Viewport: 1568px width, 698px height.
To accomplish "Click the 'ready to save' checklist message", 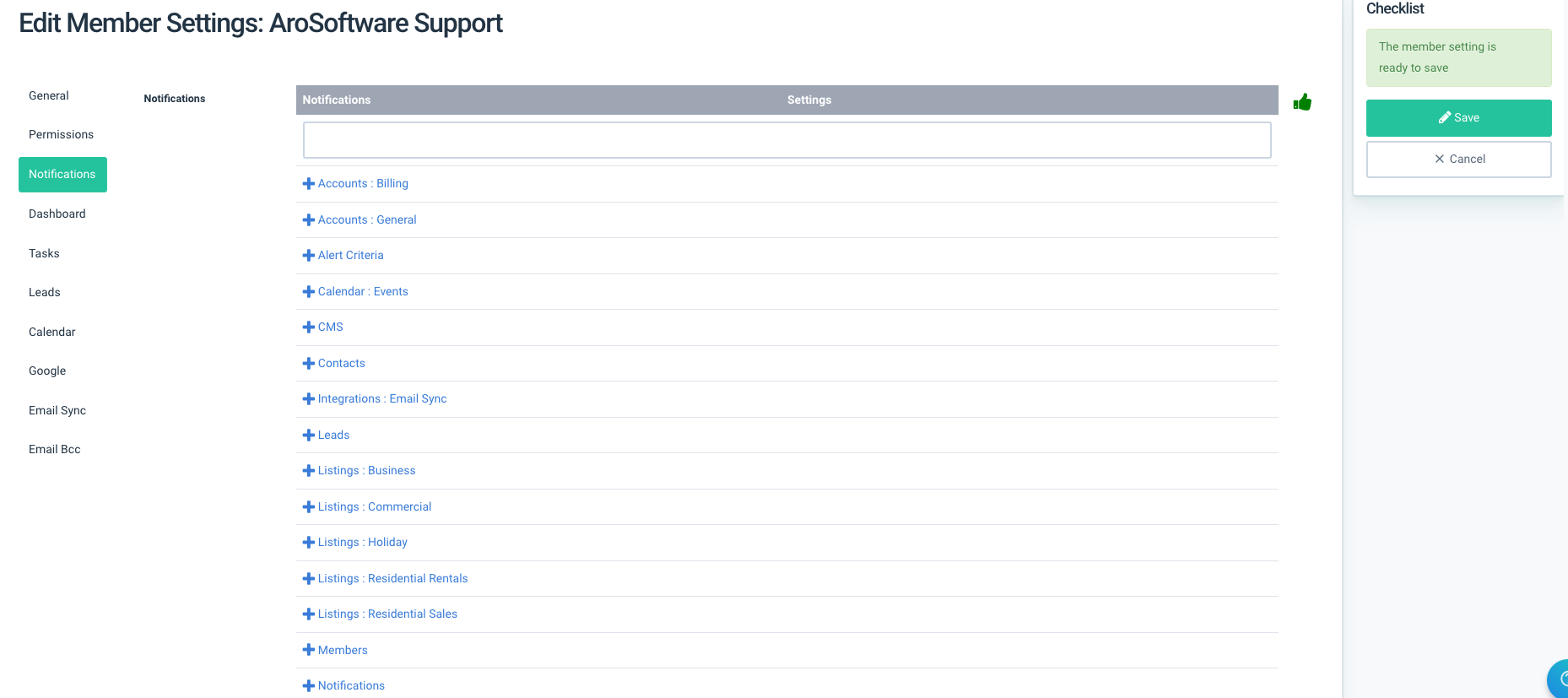I will coord(1459,57).
